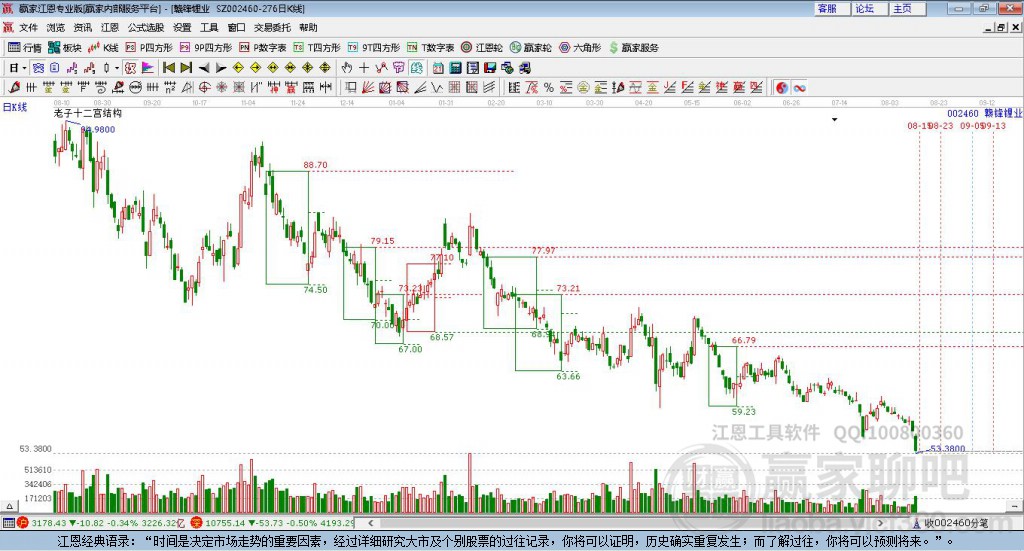Click the stock code 002460 label
The width and height of the screenshot is (1024, 551).
point(963,113)
